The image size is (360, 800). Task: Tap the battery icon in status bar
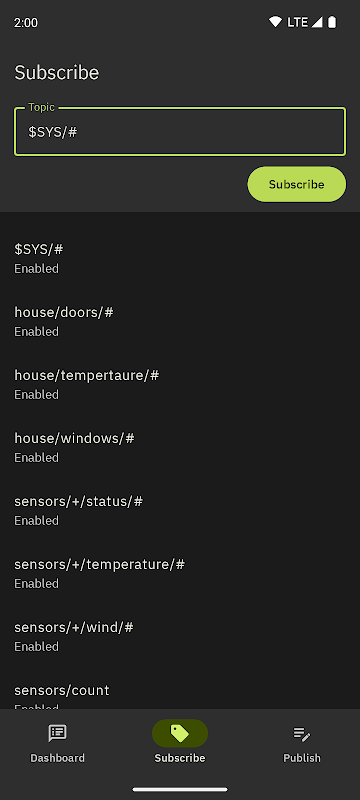(332, 22)
